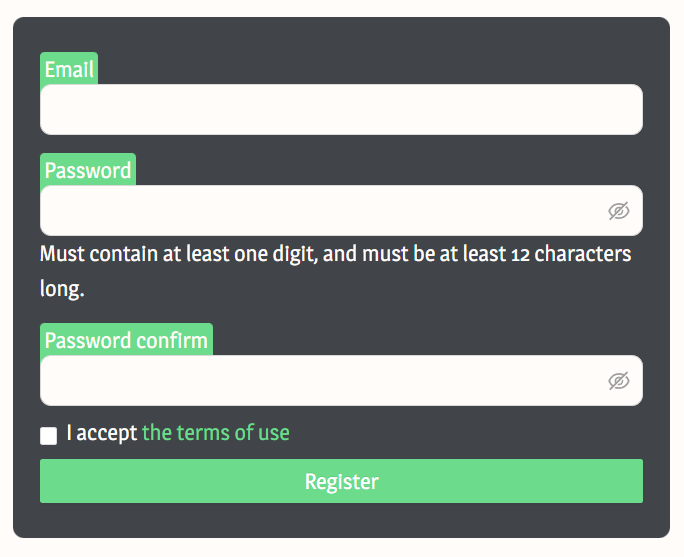Click the "I accept" label text
684x557 pixels.
[x=102, y=433]
